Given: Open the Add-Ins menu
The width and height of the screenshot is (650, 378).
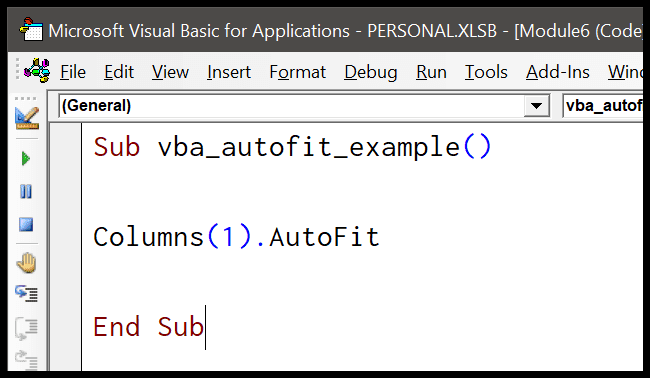Looking at the screenshot, I should pyautogui.click(x=558, y=72).
